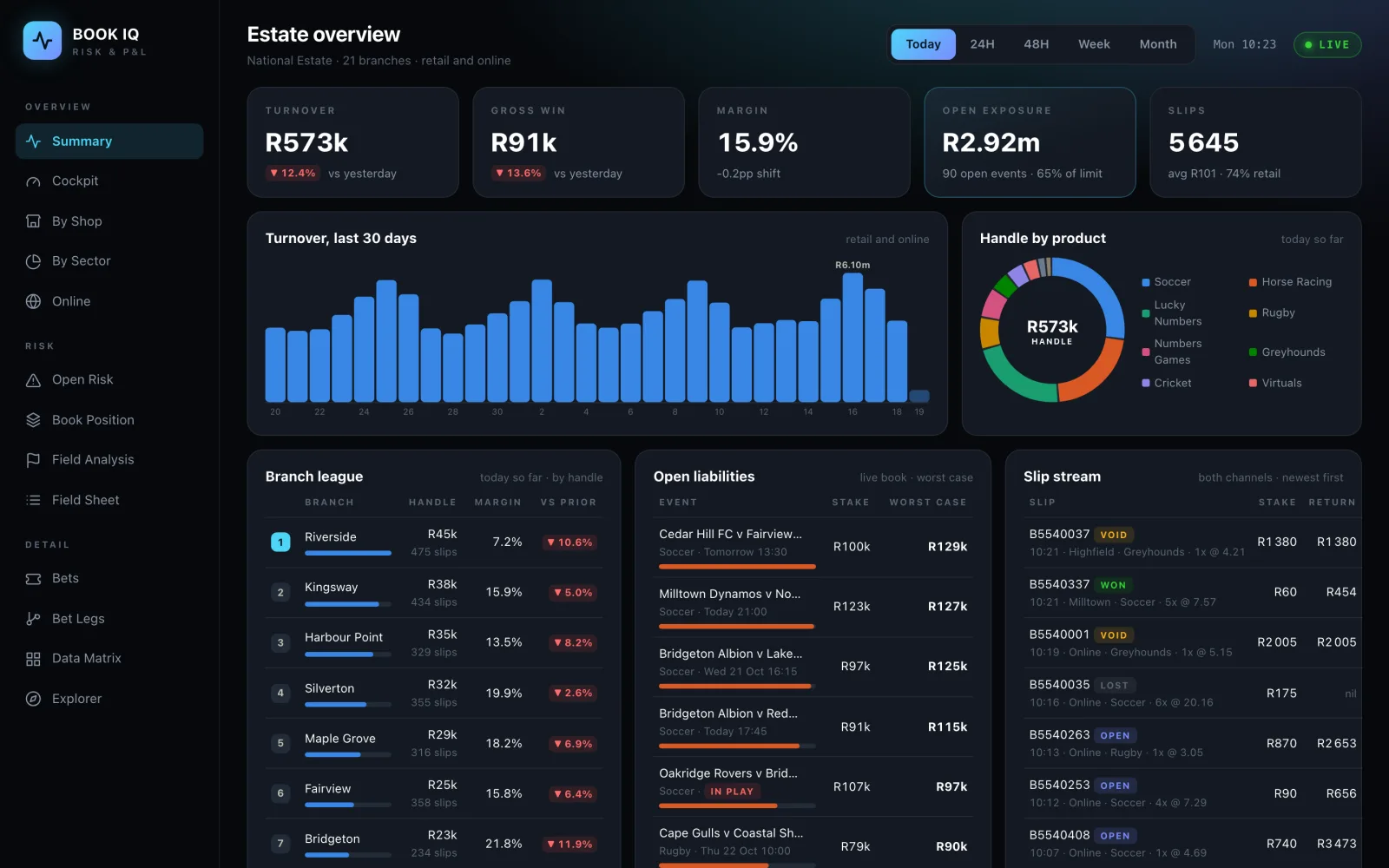Screen dimensions: 1389x868
Task: Switch to the 48H range
Action: point(1036,44)
